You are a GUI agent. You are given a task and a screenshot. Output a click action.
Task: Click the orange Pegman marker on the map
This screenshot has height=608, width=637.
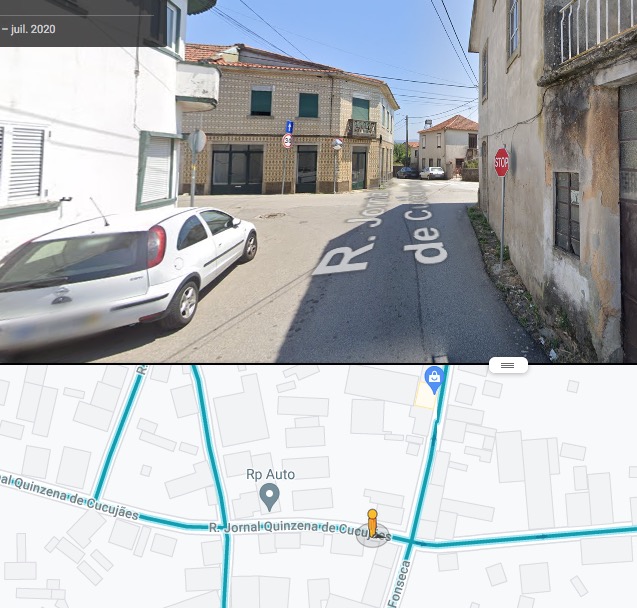pyautogui.click(x=372, y=524)
